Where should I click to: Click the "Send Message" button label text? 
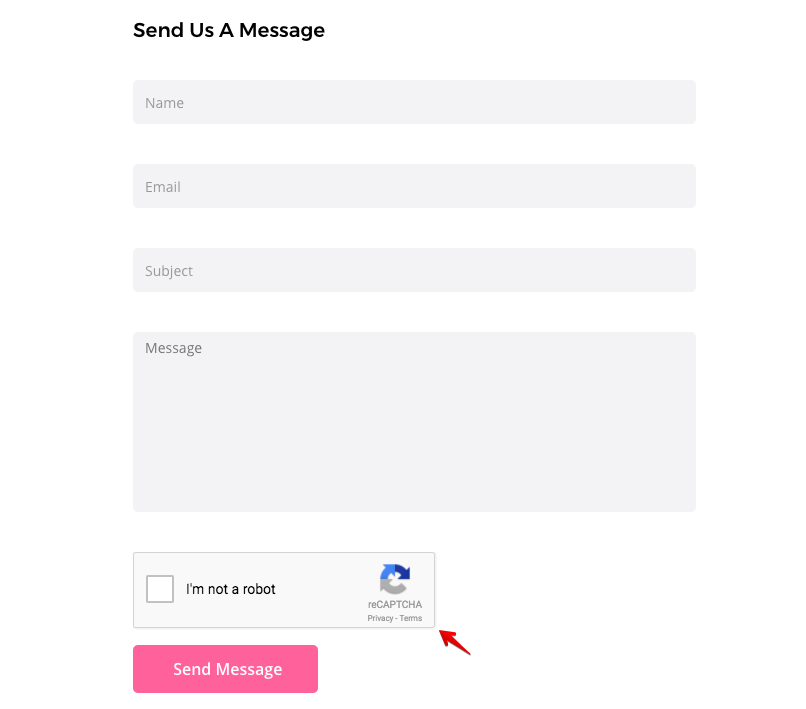tap(227, 669)
